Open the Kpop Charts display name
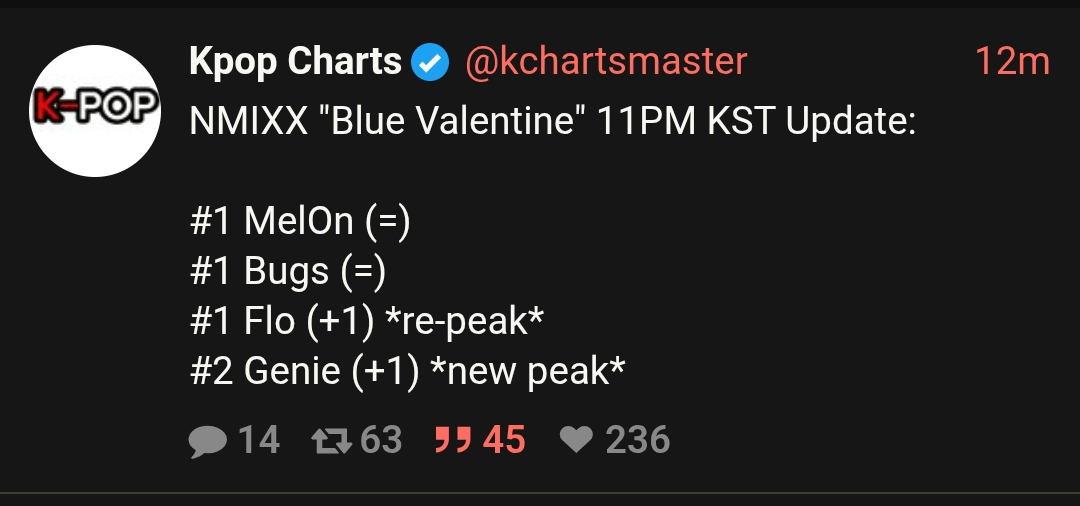The image size is (1080, 506). [295, 62]
